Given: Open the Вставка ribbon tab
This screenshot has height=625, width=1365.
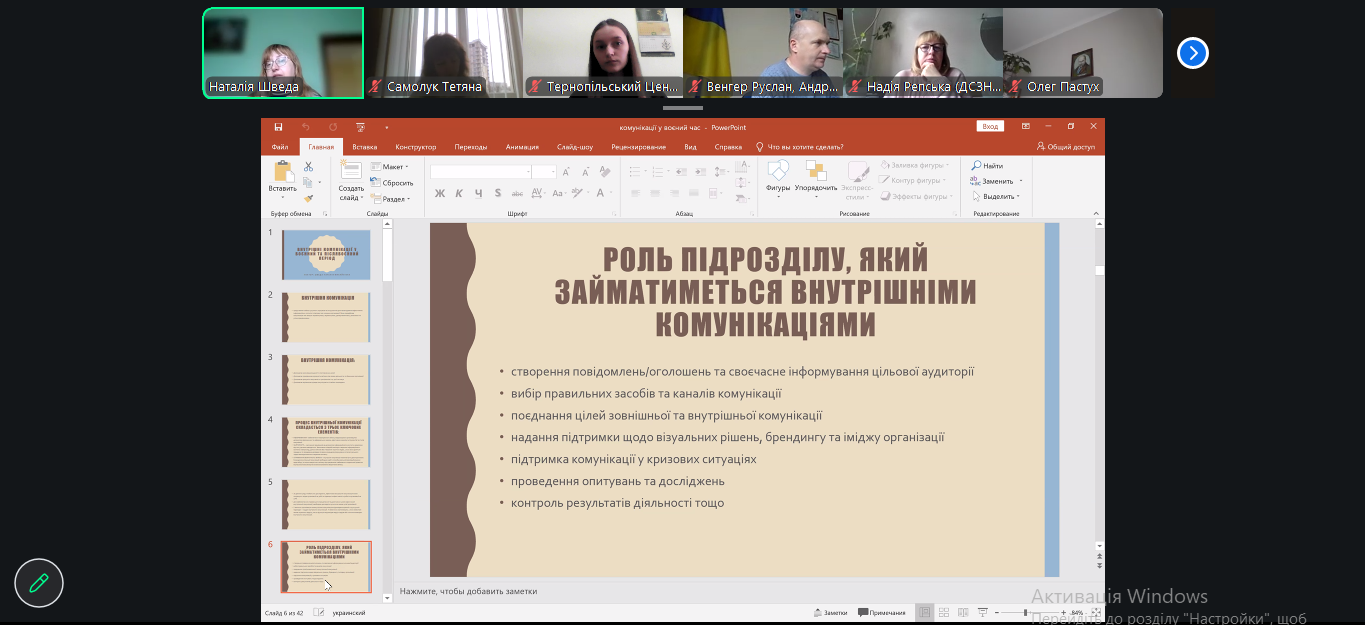Looking at the screenshot, I should [364, 147].
